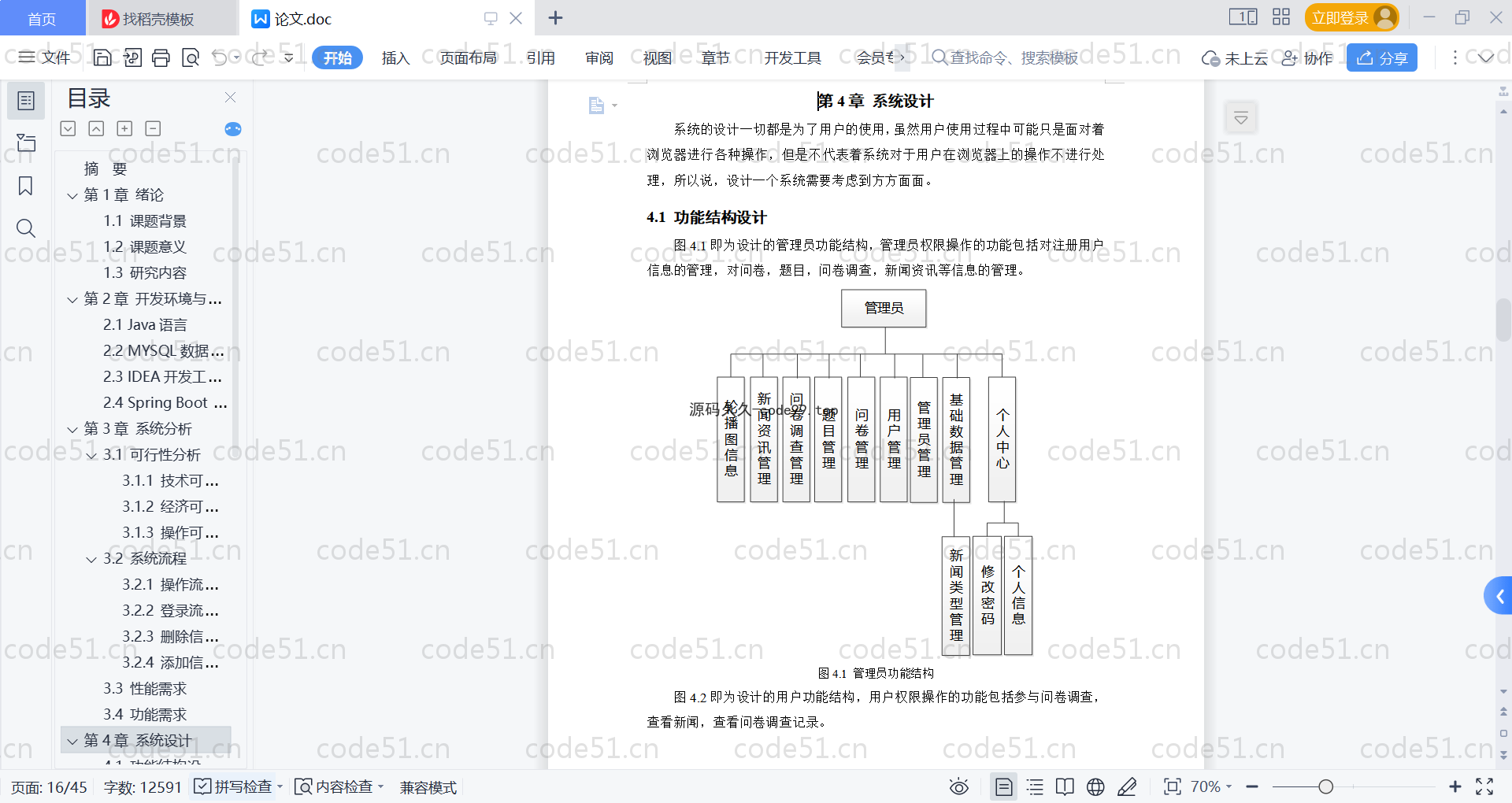Collapse the 3.1 可行性分析 outline node

point(91,455)
